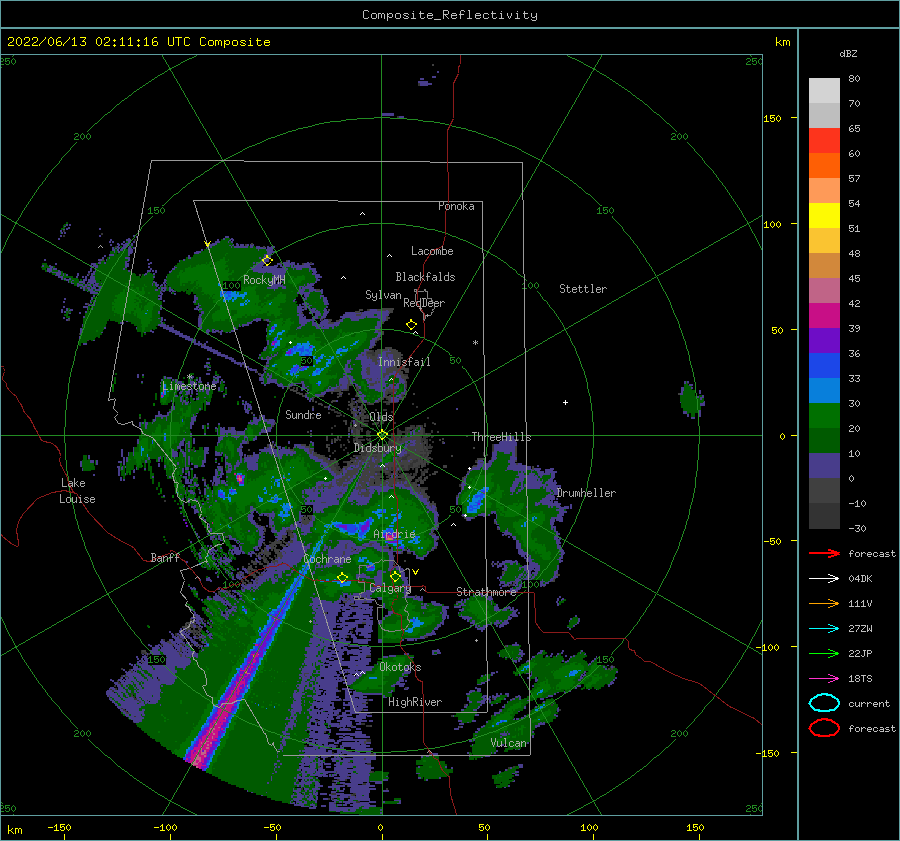Click the Sylvan label on the map
Viewport: 900px width, 841px height.
[x=383, y=295]
